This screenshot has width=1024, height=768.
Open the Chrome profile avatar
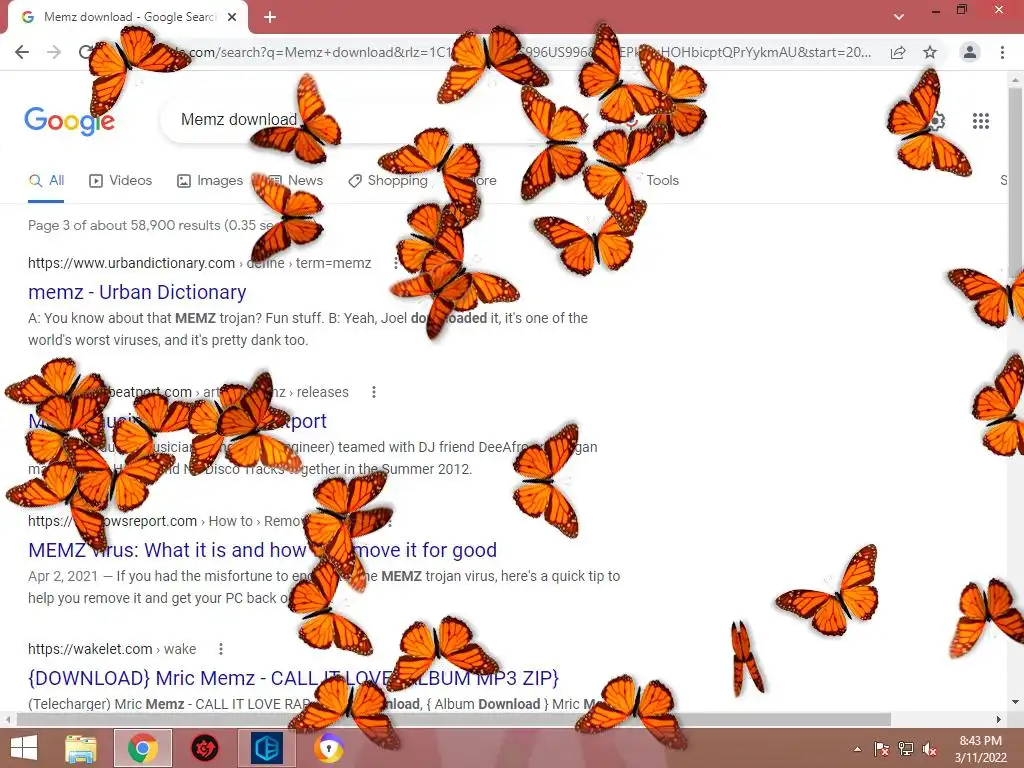(970, 52)
